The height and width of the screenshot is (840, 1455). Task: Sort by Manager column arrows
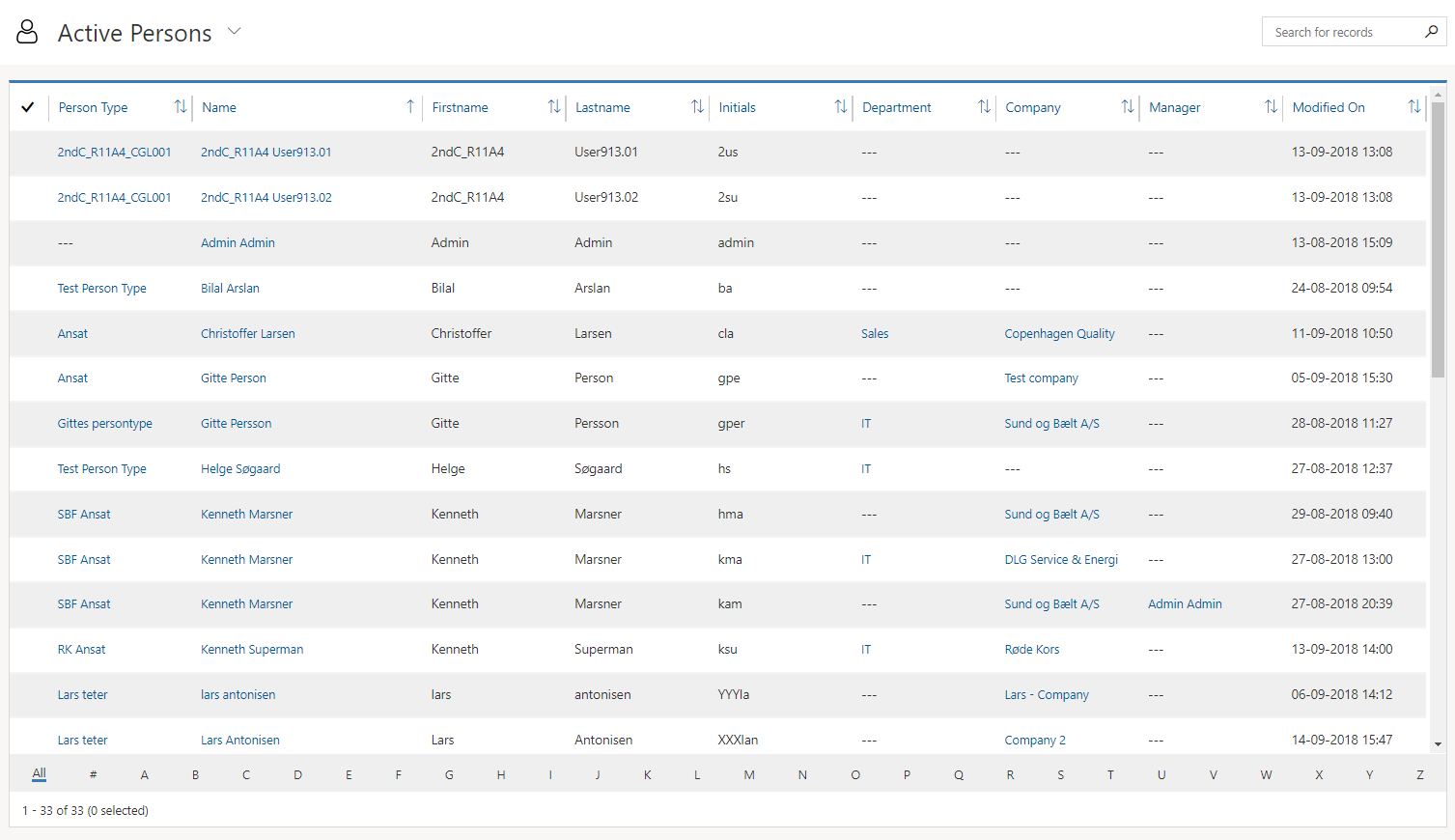coord(1271,107)
